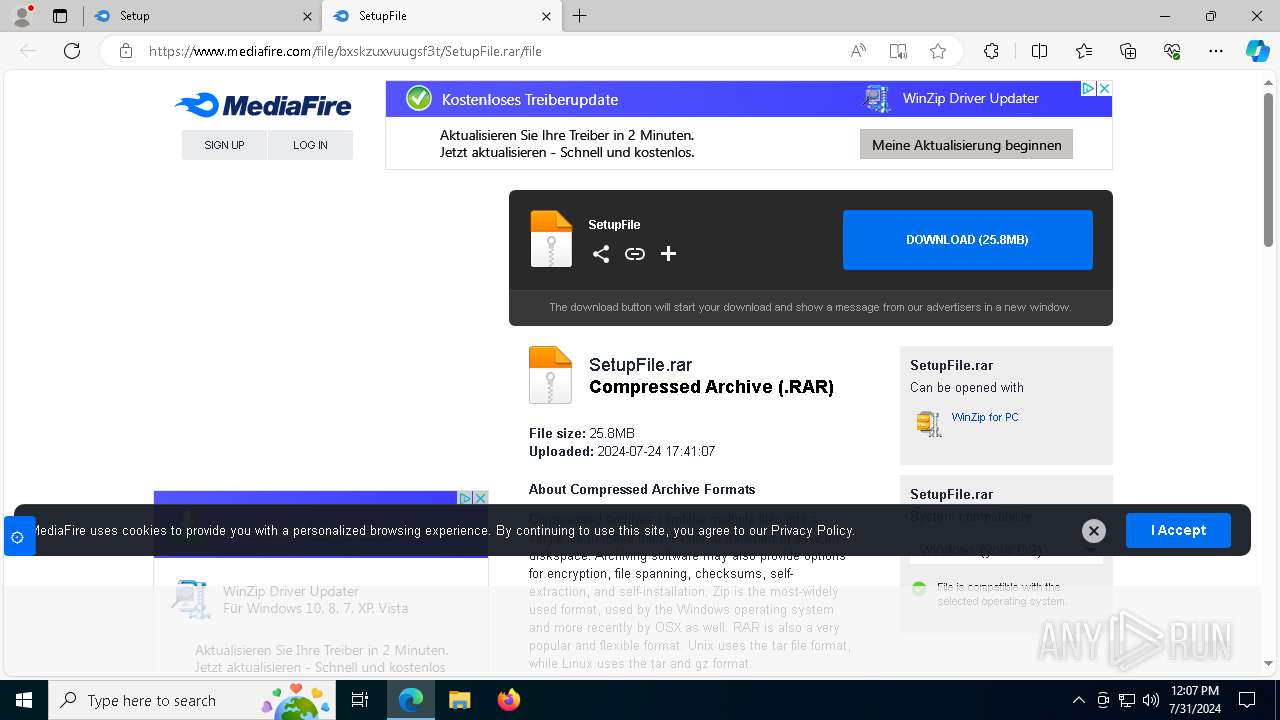Viewport: 1280px width, 720px height.
Task: Click the 25.8MB file size text
Action: (612, 433)
